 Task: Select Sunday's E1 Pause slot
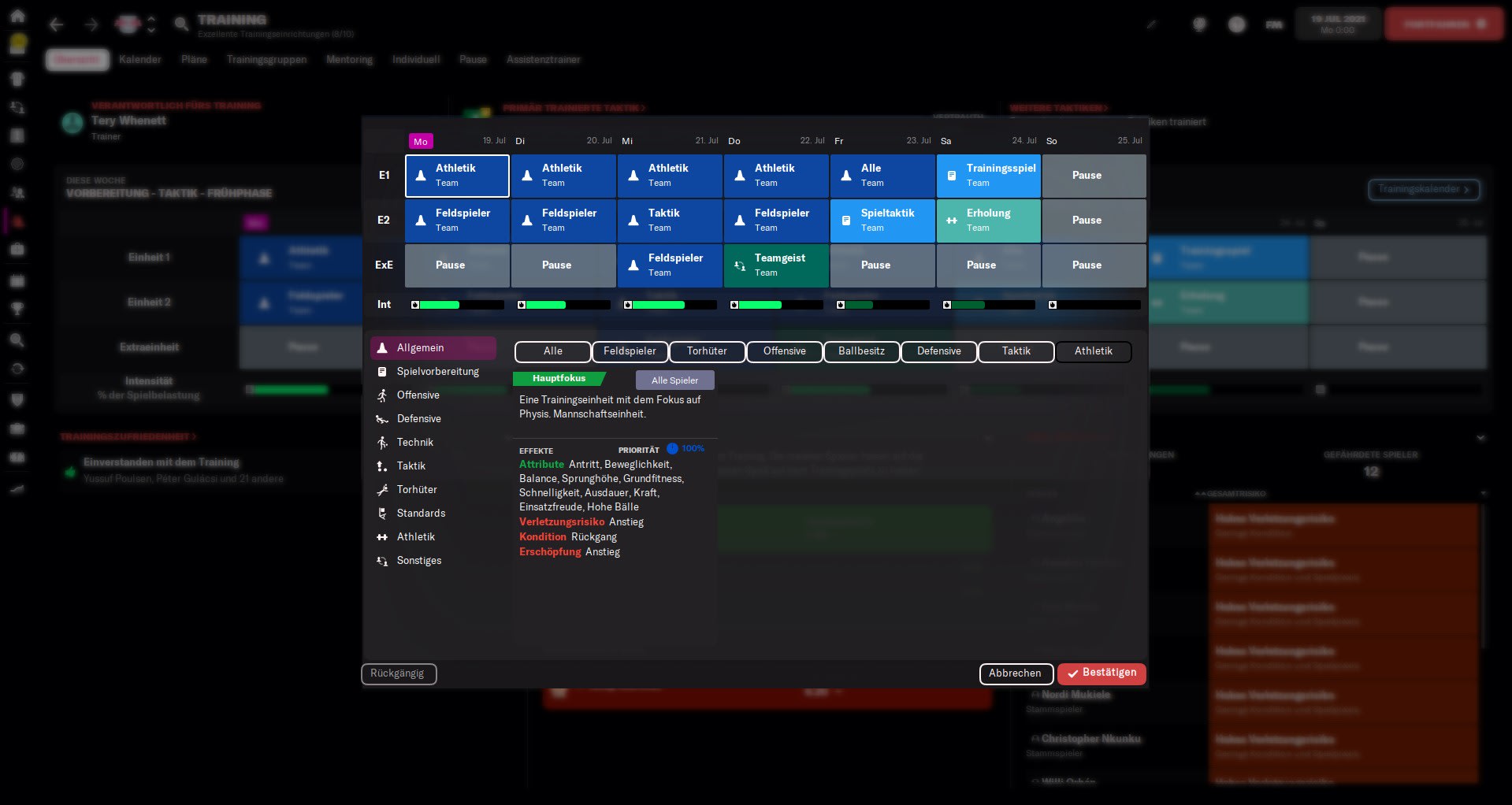click(1094, 176)
